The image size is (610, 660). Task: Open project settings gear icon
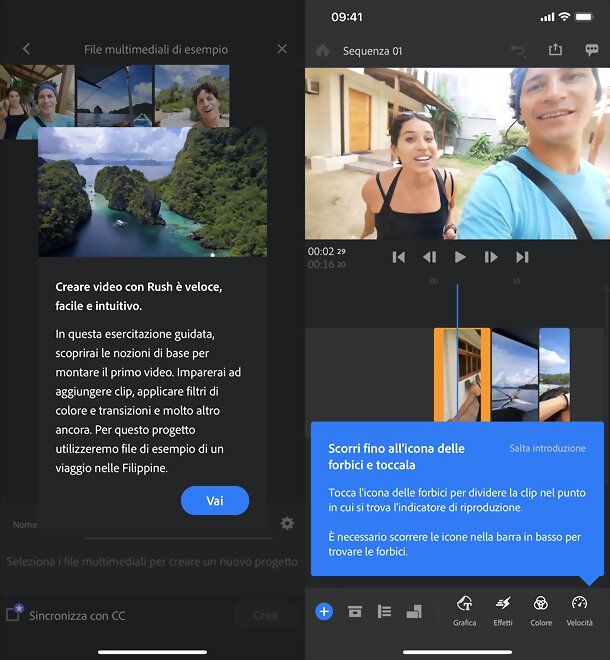coord(287,524)
